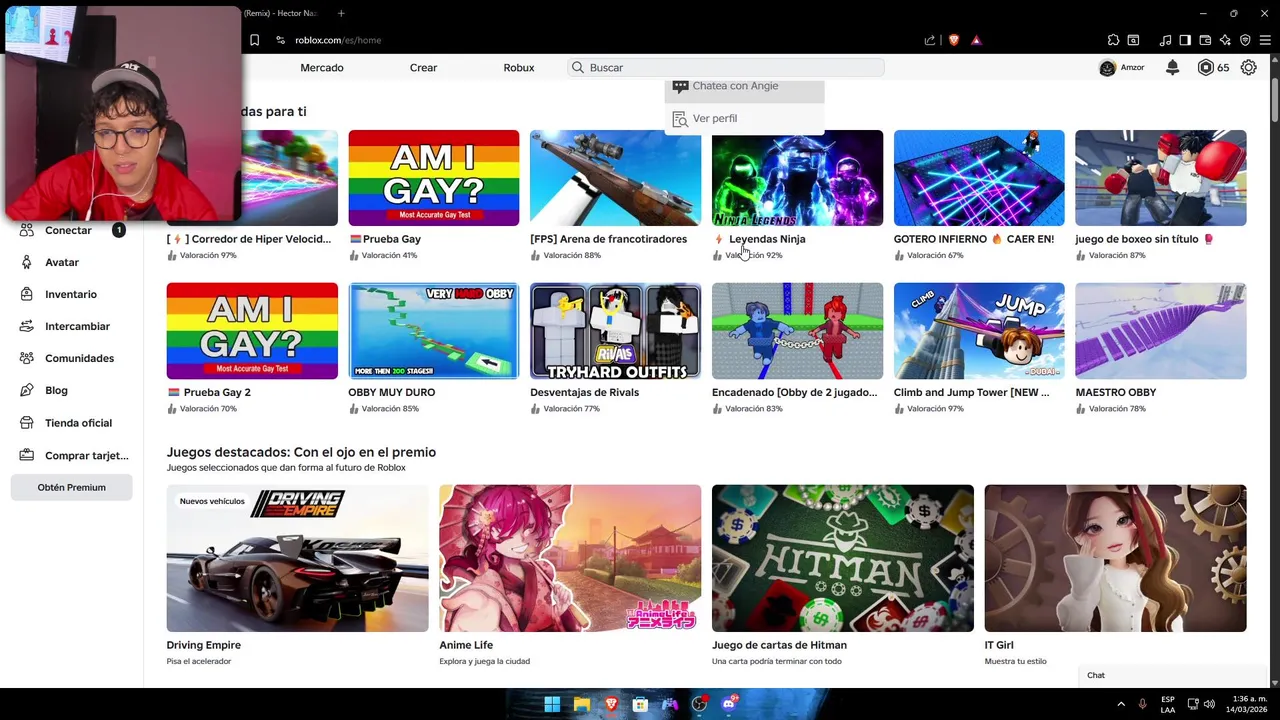
Task: Open Discord from the taskbar
Action: click(x=729, y=704)
